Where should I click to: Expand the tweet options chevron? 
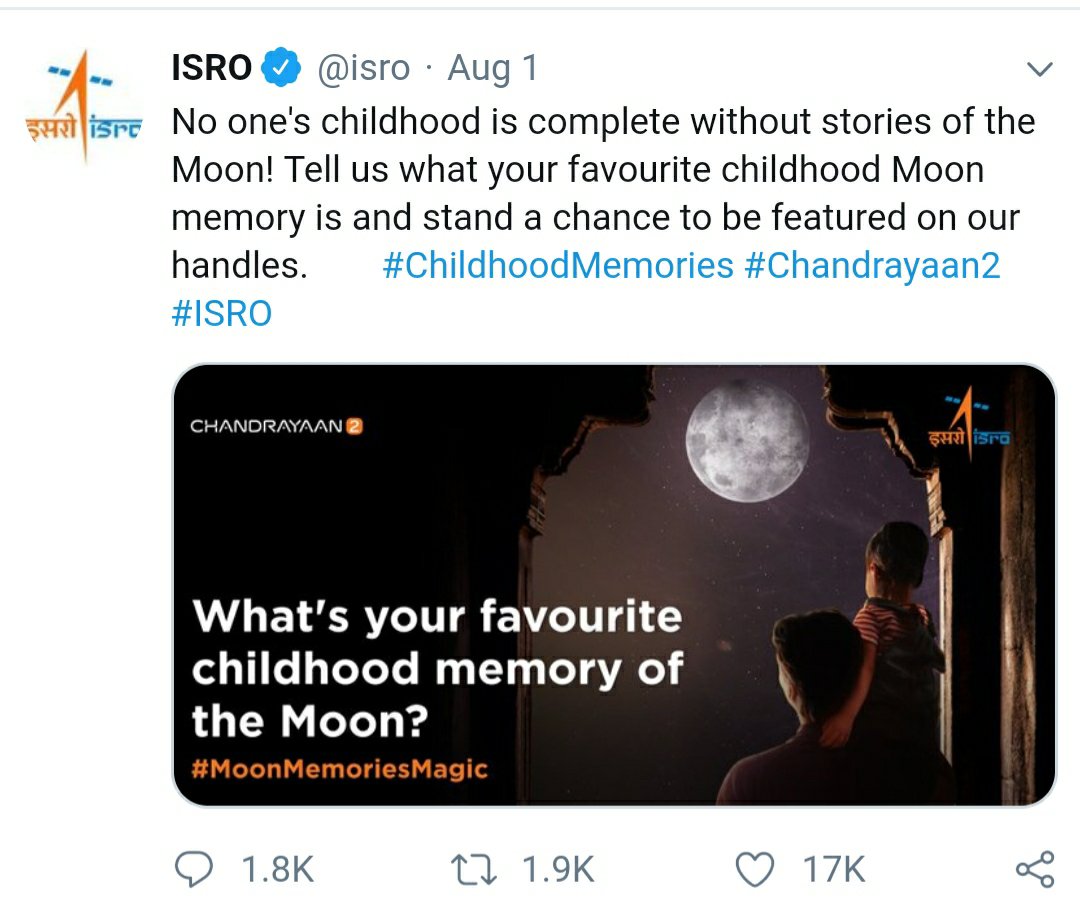(1040, 70)
